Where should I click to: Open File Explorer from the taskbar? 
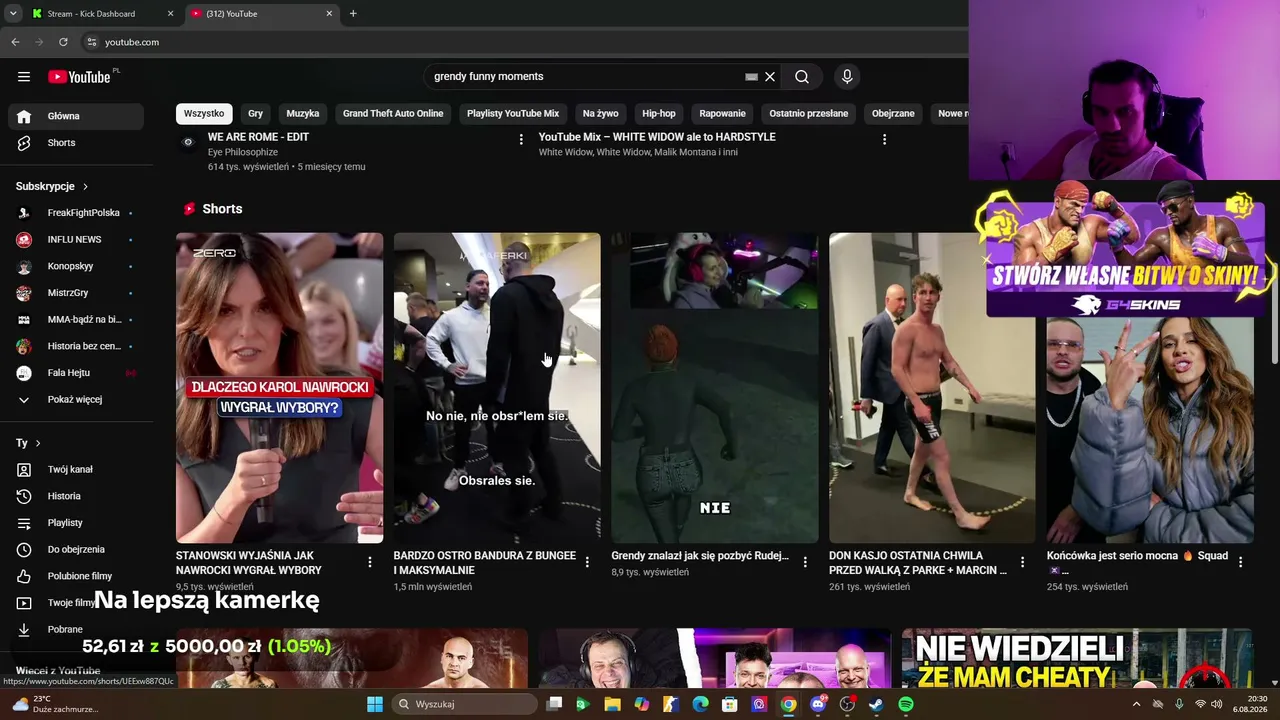[x=612, y=704]
